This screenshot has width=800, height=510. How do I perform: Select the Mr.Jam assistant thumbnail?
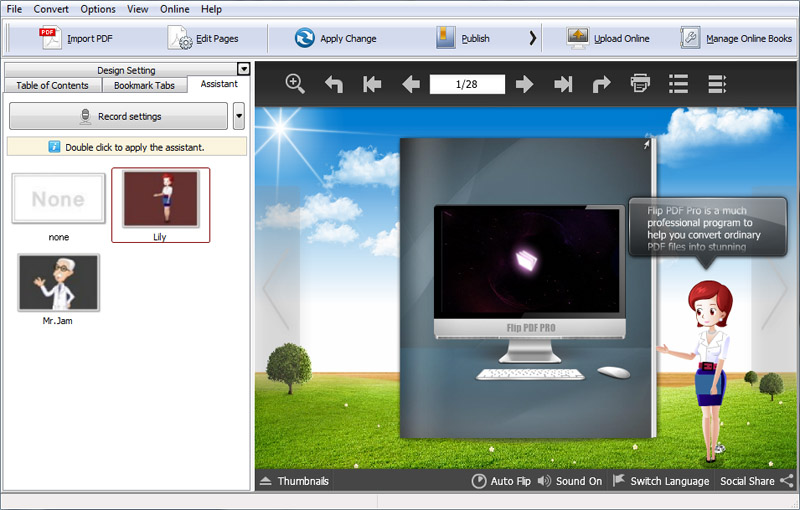(59, 283)
